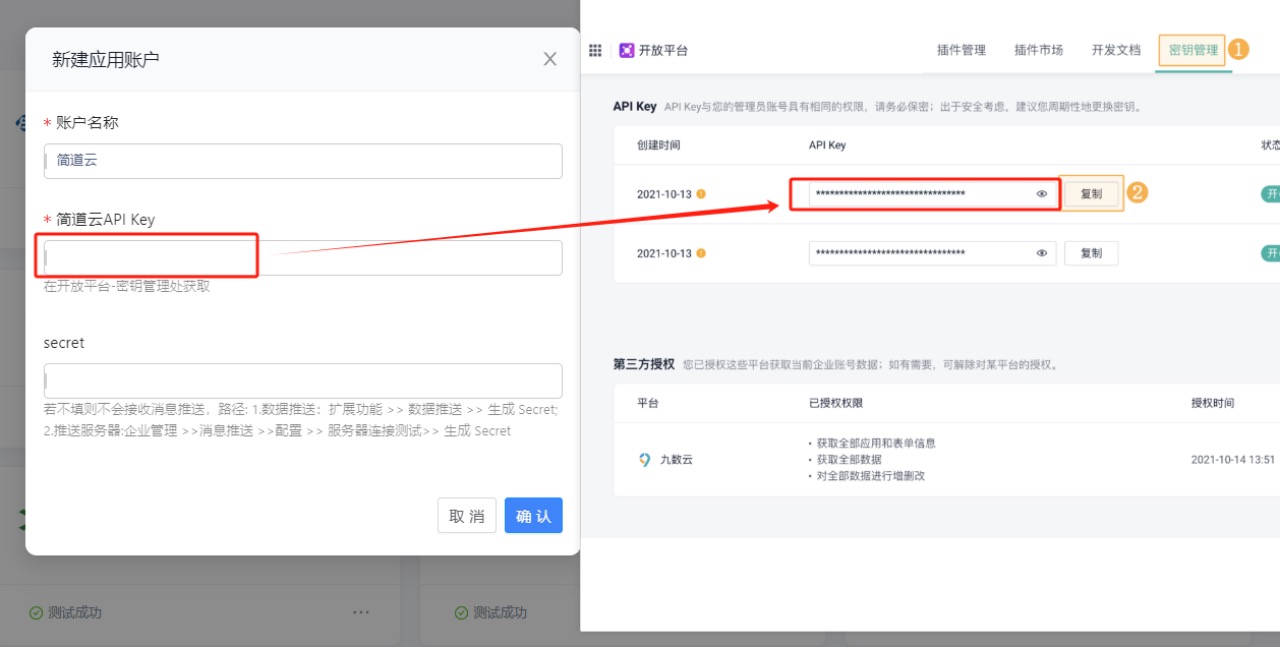The height and width of the screenshot is (647, 1280).
Task: Toggle the second API Key status switch
Action: (1270, 253)
